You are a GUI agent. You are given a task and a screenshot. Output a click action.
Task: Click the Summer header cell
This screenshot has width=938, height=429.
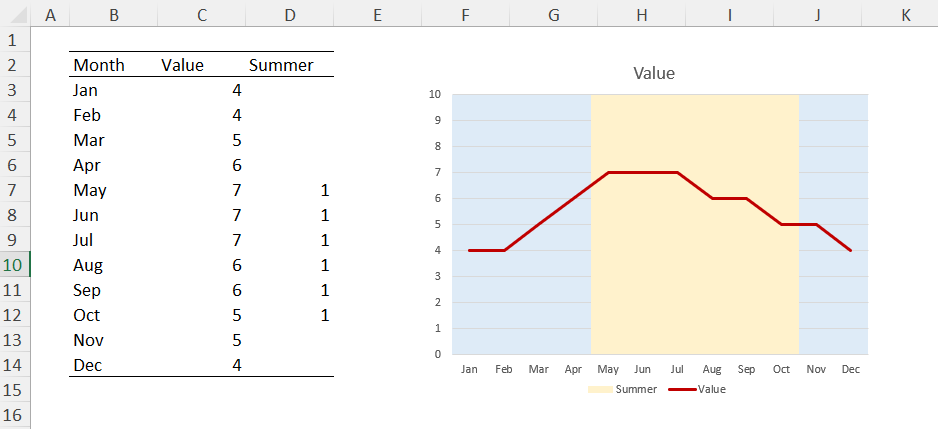tap(290, 65)
